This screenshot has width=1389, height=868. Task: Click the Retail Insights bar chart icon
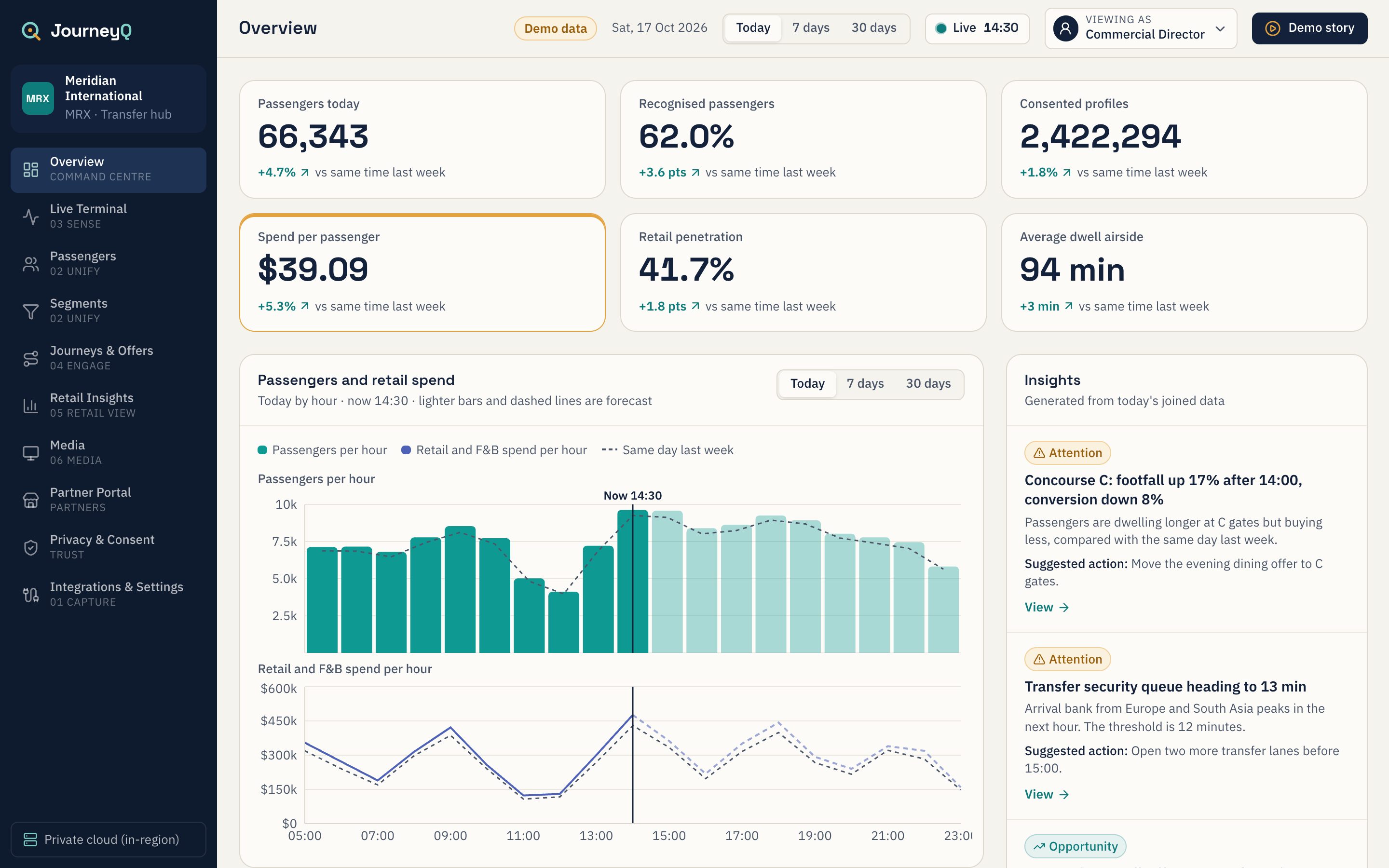click(30, 405)
